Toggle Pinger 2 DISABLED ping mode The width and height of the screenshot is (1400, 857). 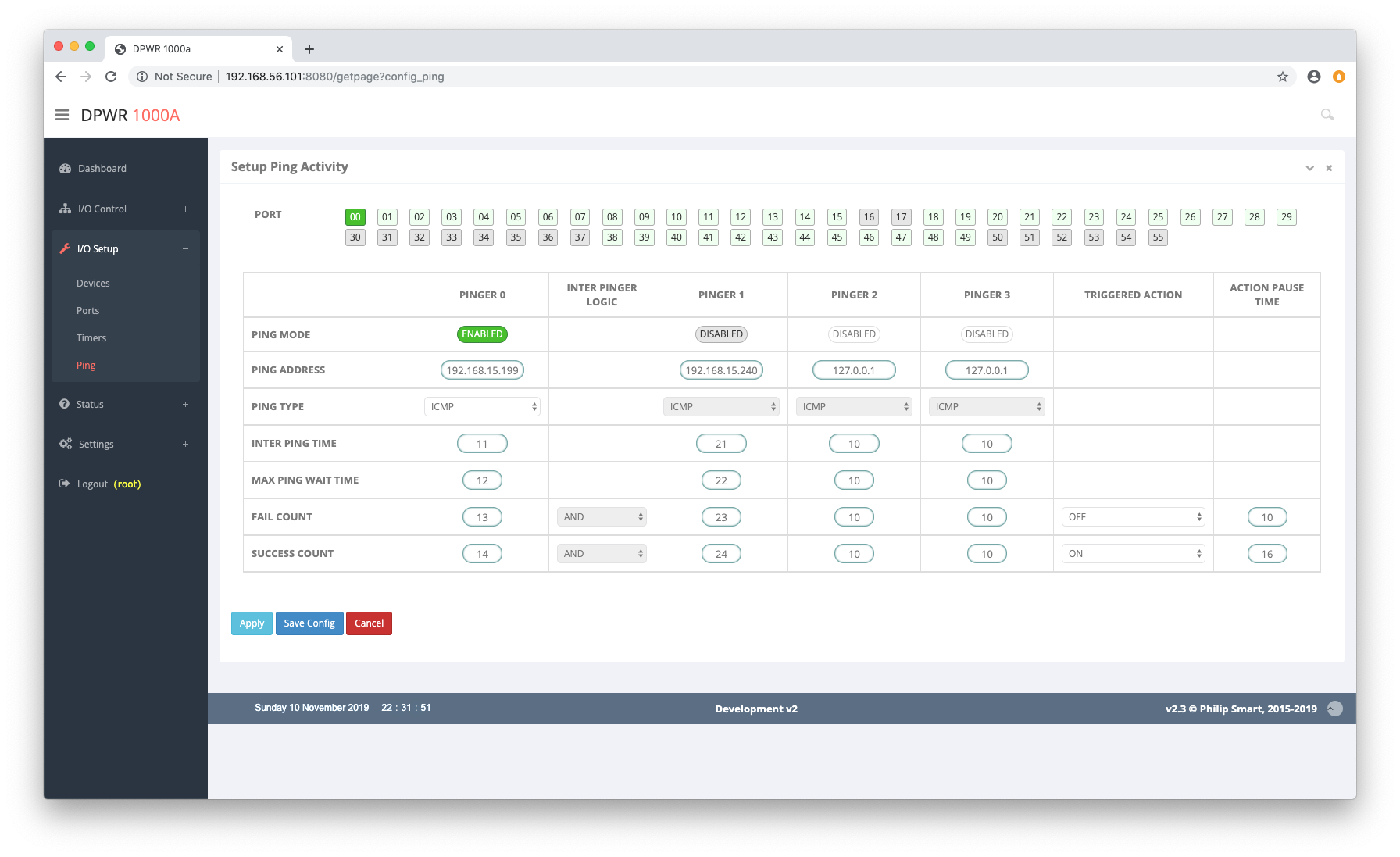854,334
